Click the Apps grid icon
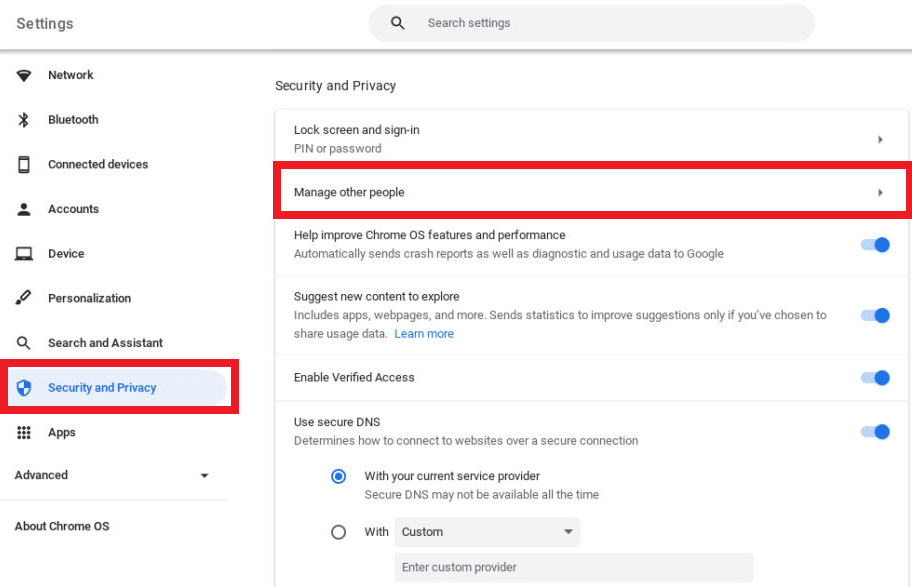This screenshot has width=912, height=587. tap(24, 432)
